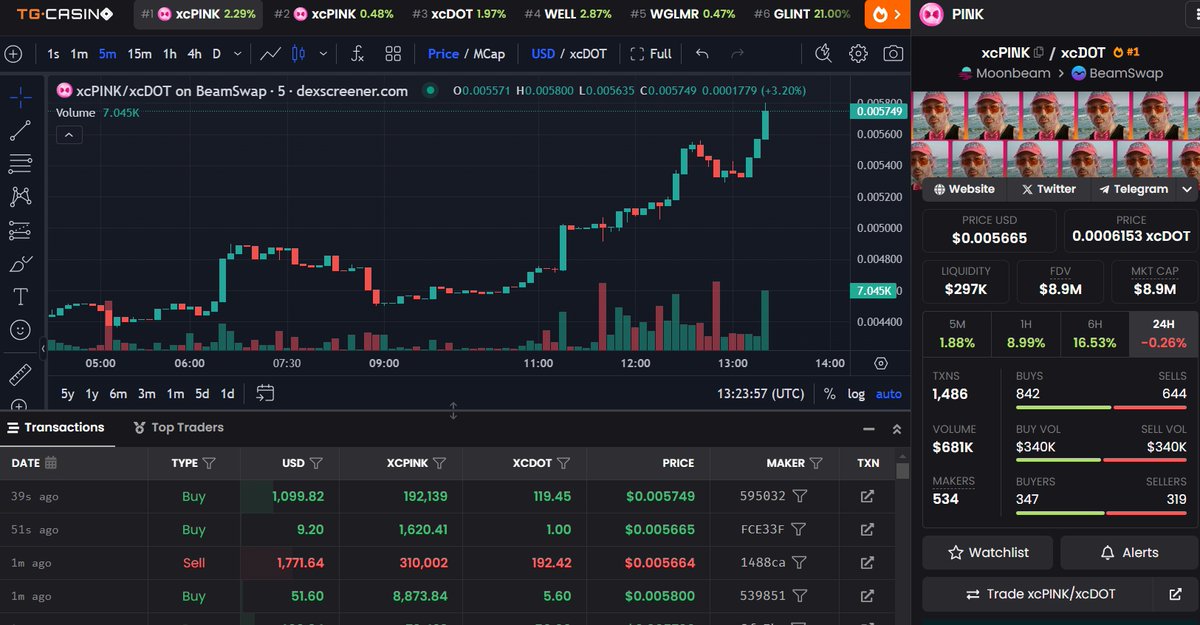Open the USD column filter

click(x=316, y=463)
